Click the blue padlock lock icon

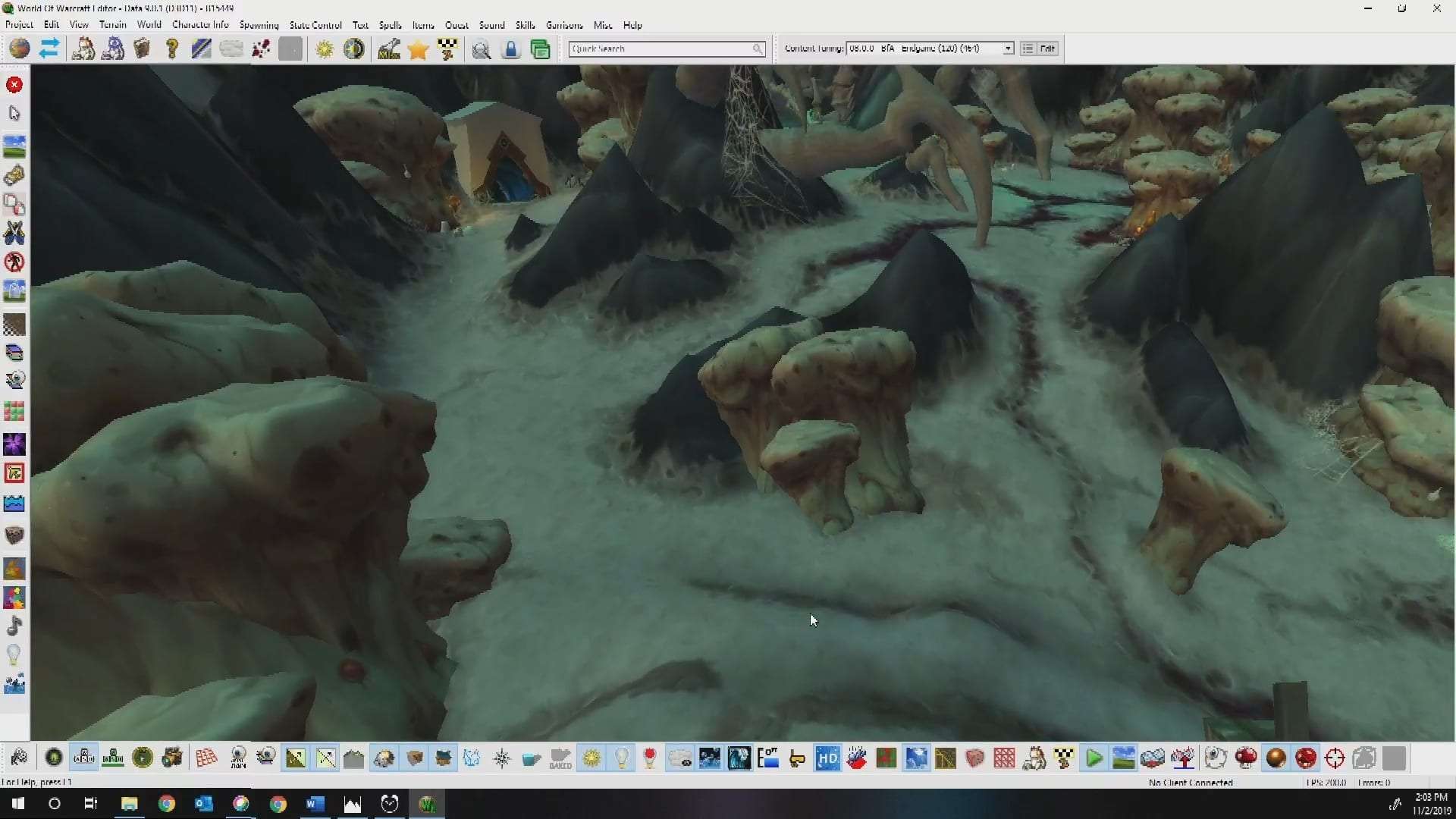[510, 49]
